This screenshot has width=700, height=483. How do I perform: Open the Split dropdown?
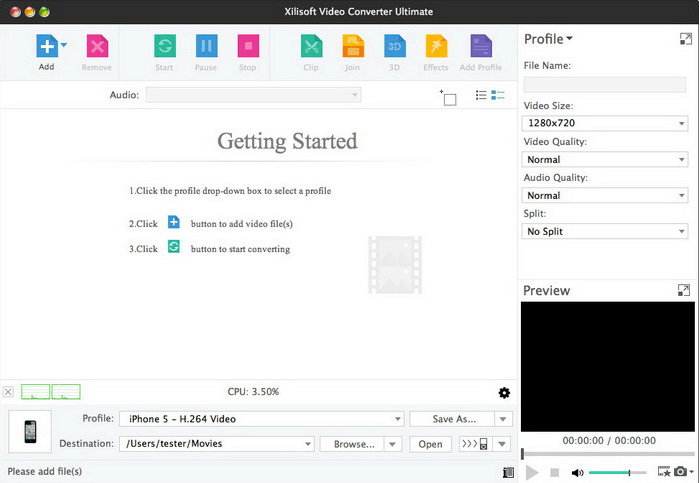604,231
